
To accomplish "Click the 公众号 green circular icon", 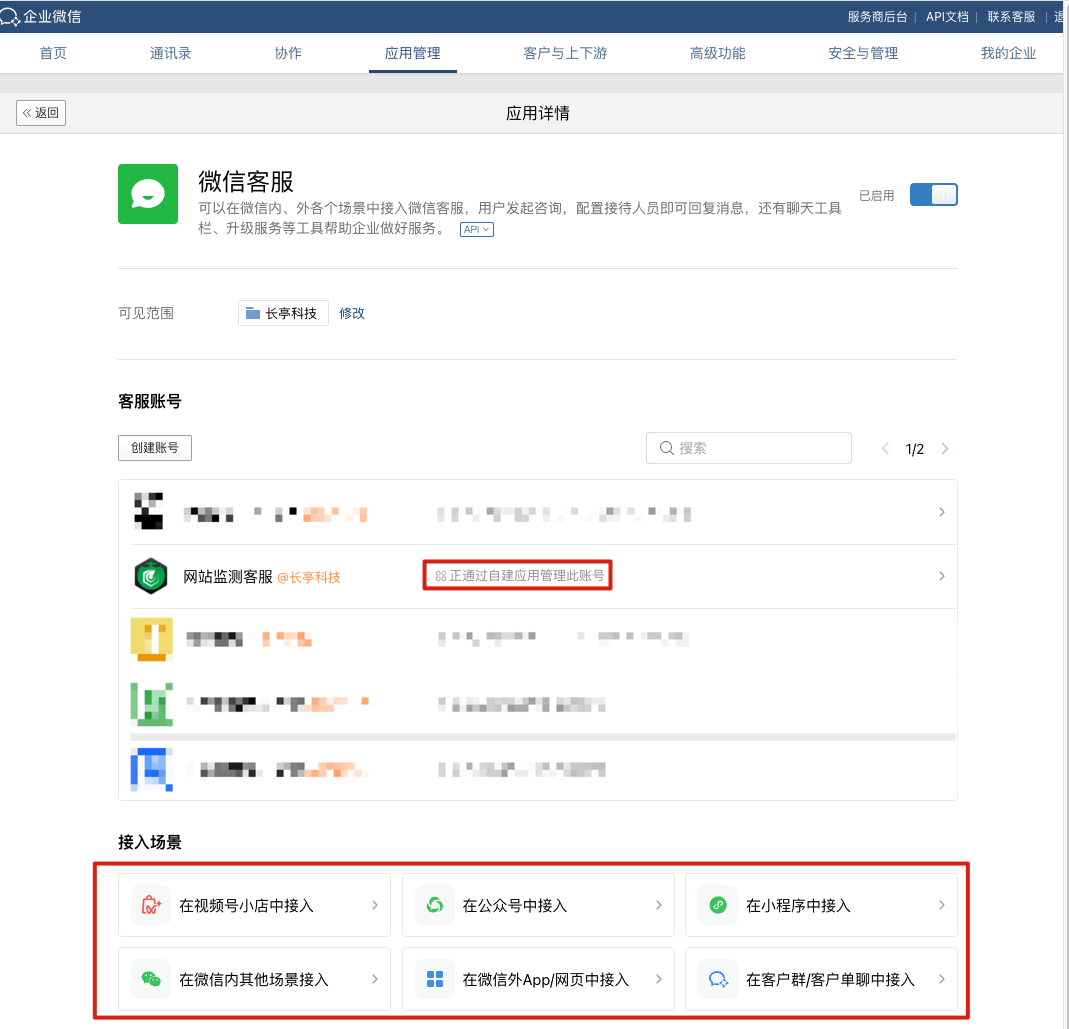I will (435, 905).
